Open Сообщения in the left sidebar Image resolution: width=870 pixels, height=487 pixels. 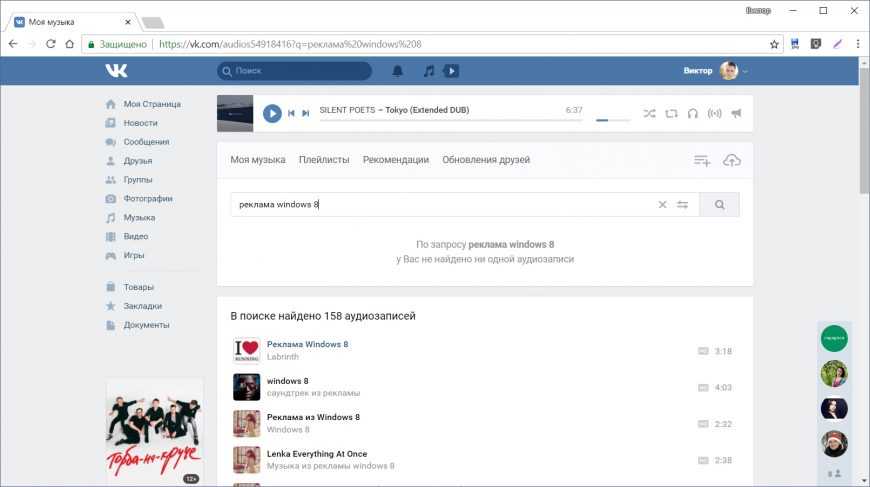146,142
